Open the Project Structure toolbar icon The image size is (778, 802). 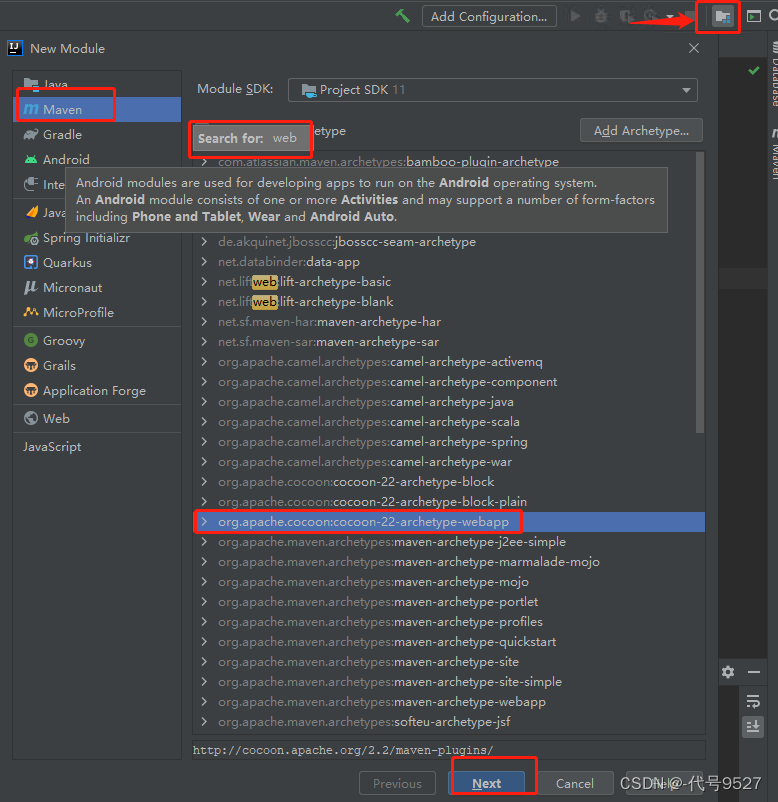(x=722, y=16)
